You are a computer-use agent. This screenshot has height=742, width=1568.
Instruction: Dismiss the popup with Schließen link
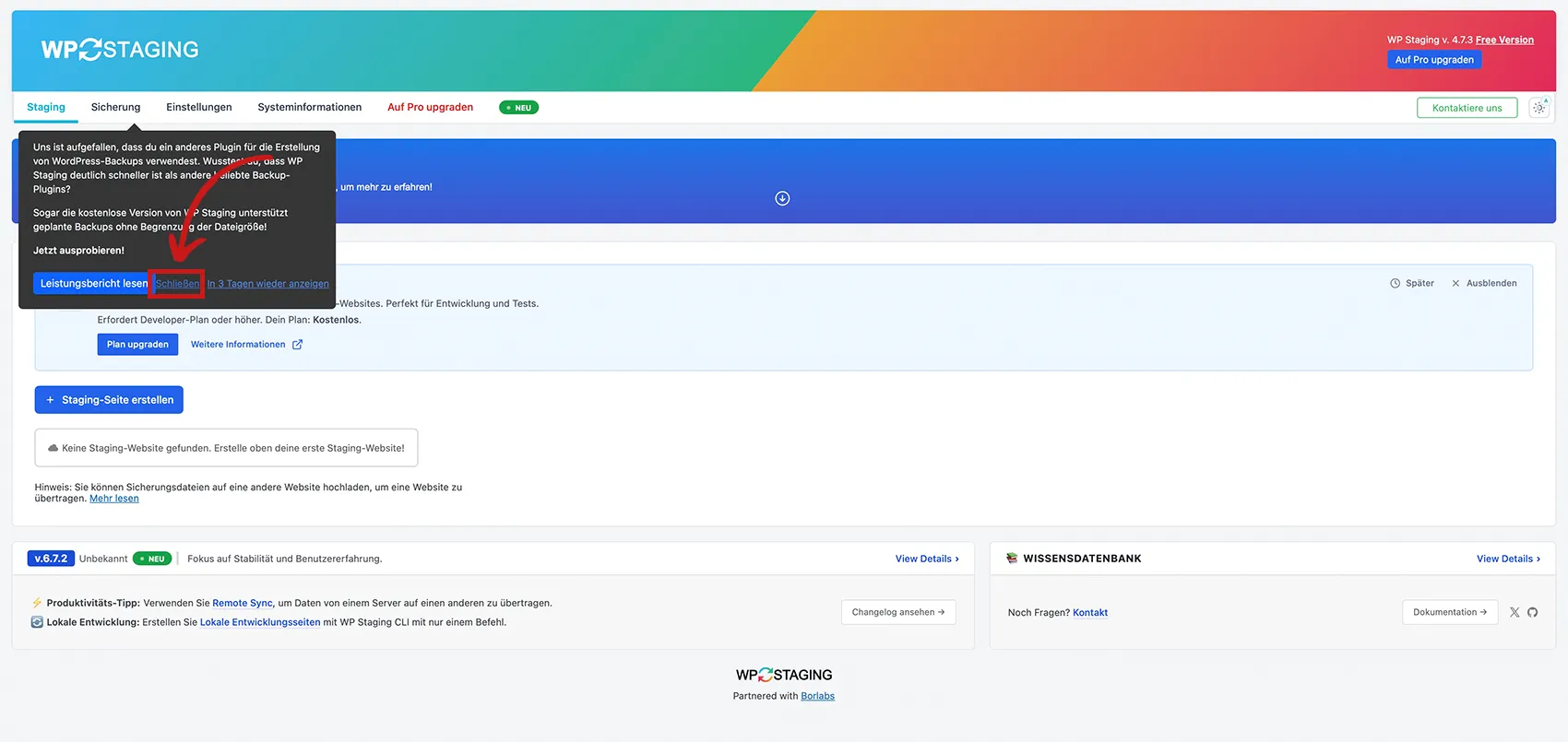(x=177, y=284)
